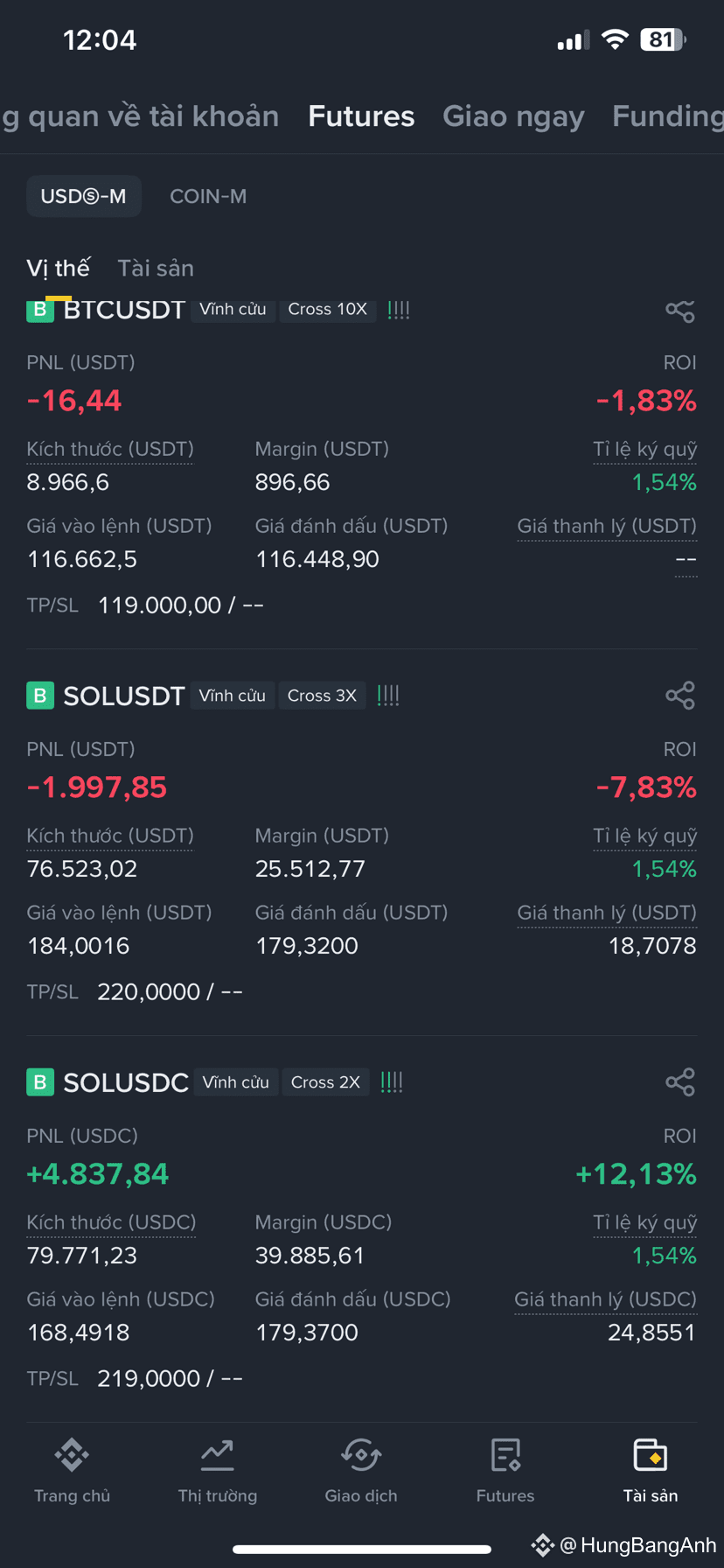724x1568 pixels.
Task: Open SOLUSDC pair title
Action: (x=126, y=1082)
